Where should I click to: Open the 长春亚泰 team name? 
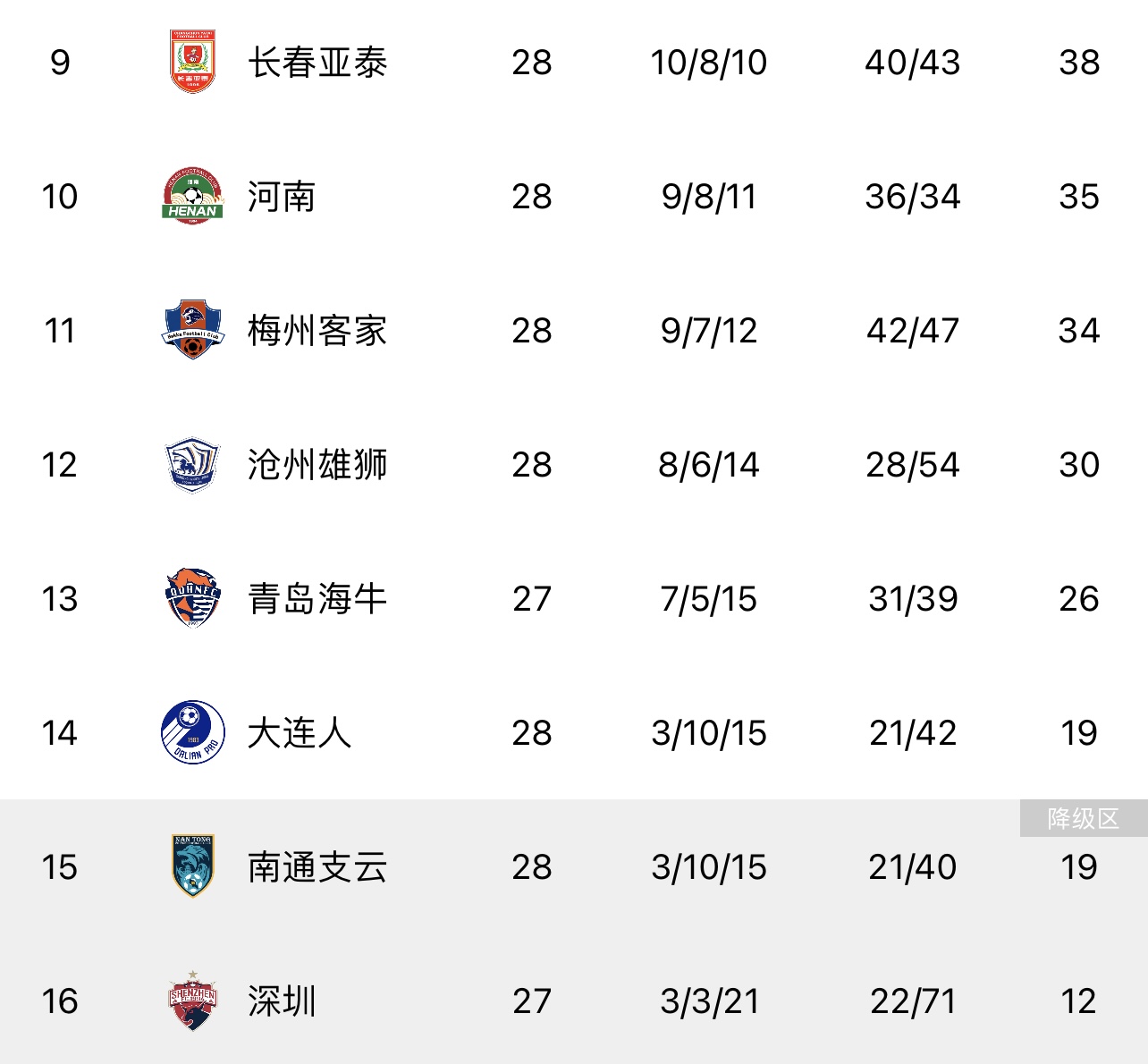(317, 63)
